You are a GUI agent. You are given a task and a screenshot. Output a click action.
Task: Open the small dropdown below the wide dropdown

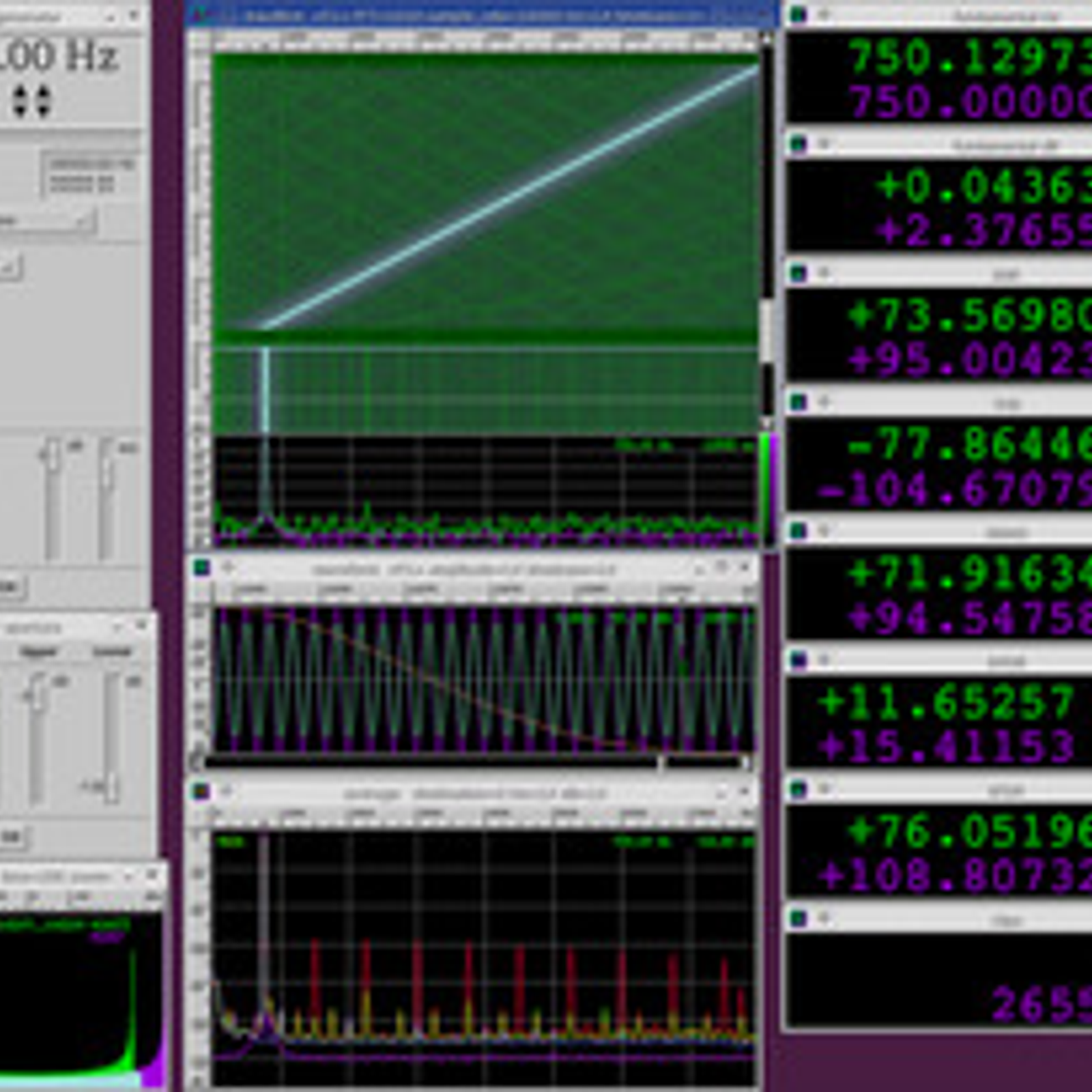[10, 268]
